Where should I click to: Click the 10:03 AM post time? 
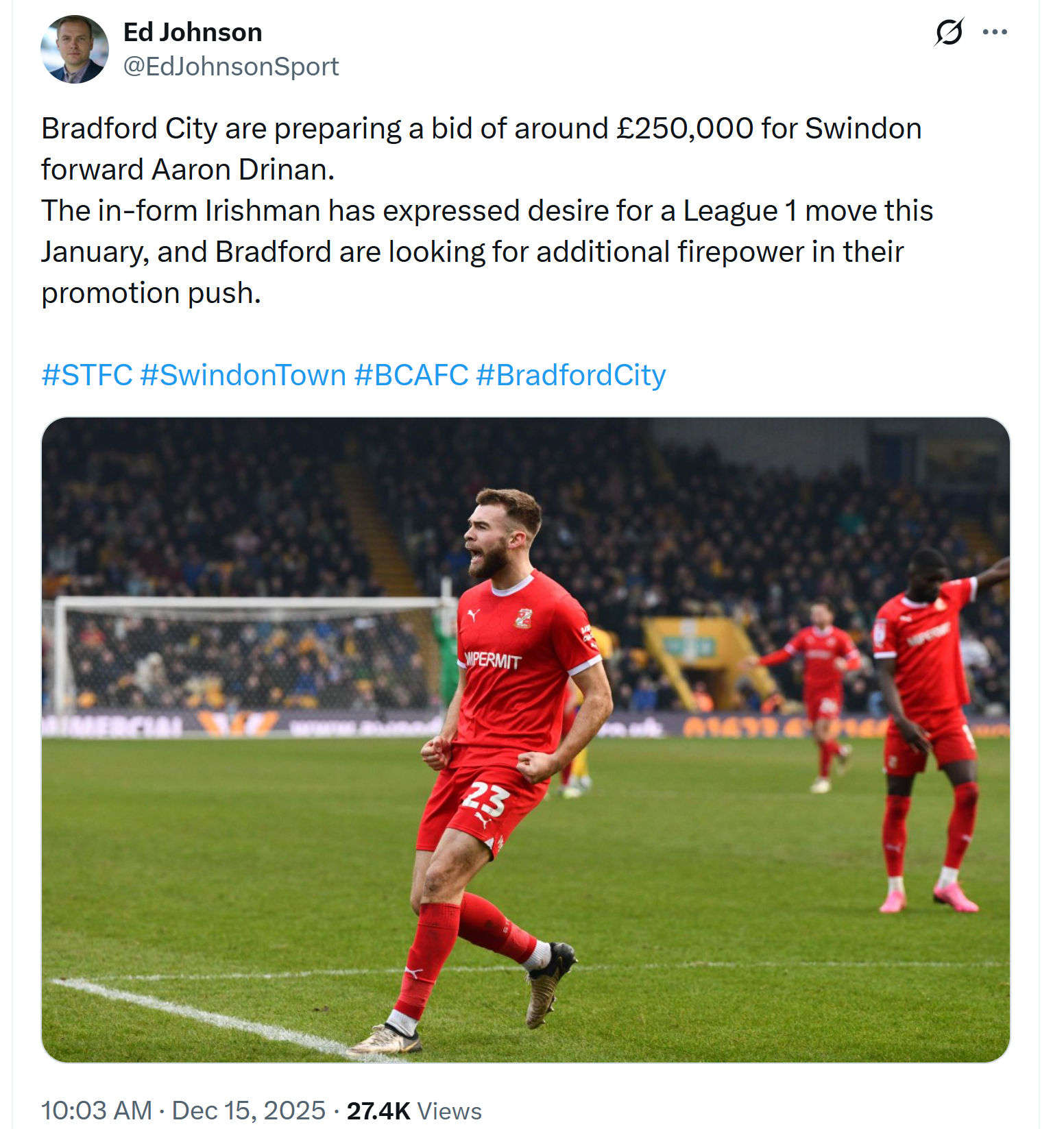point(97,1110)
